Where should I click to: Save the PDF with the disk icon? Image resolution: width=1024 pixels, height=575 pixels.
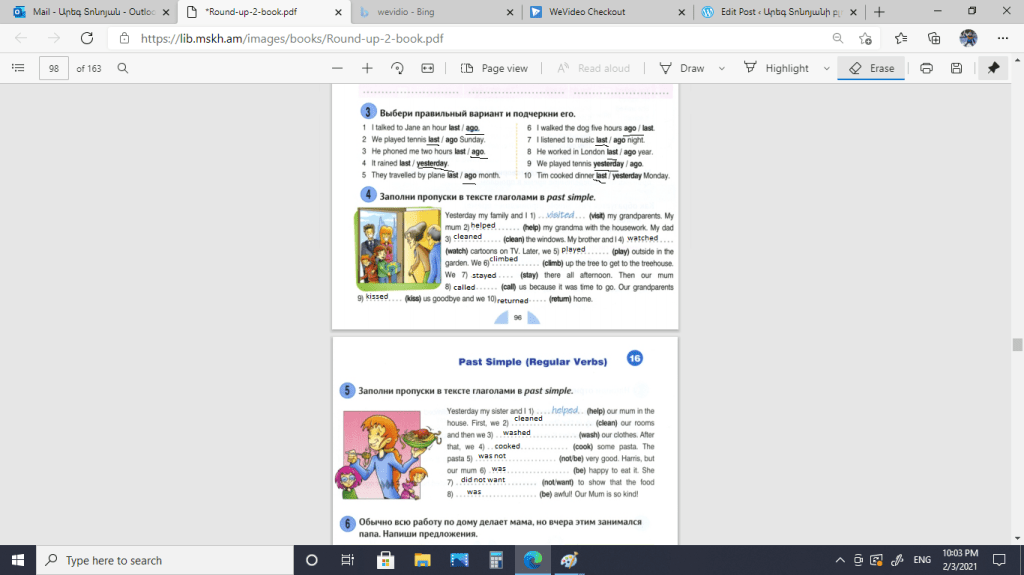pyautogui.click(x=956, y=68)
